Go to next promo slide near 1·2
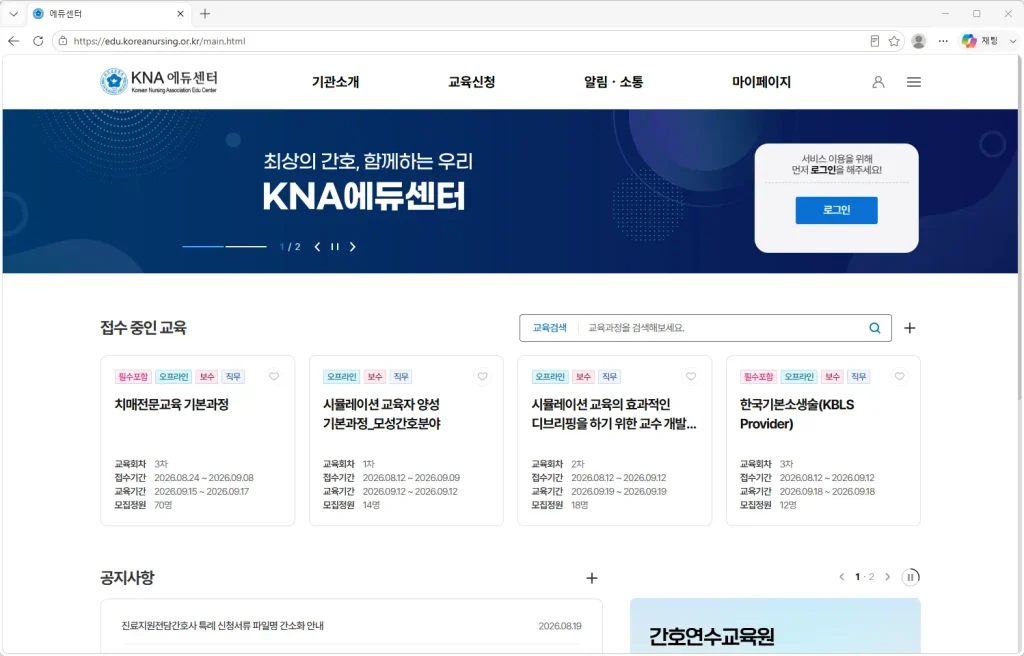 coord(888,577)
